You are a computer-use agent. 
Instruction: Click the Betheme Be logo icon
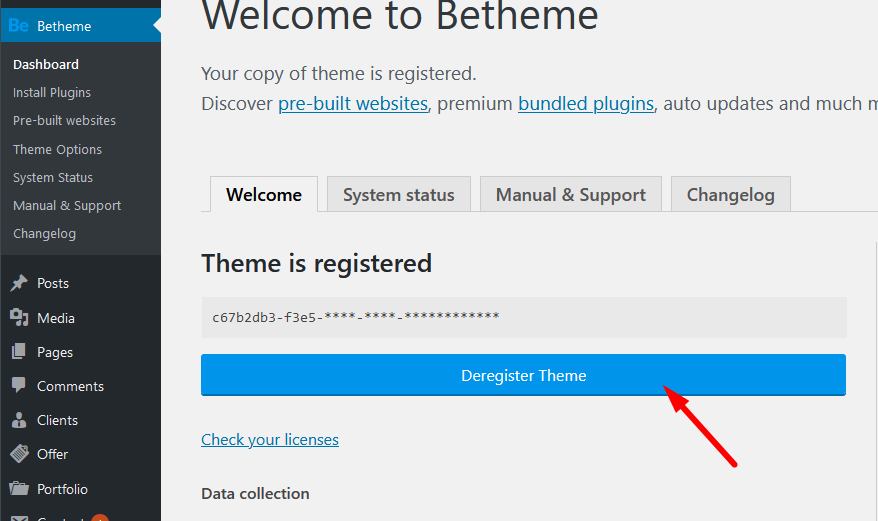[x=19, y=26]
